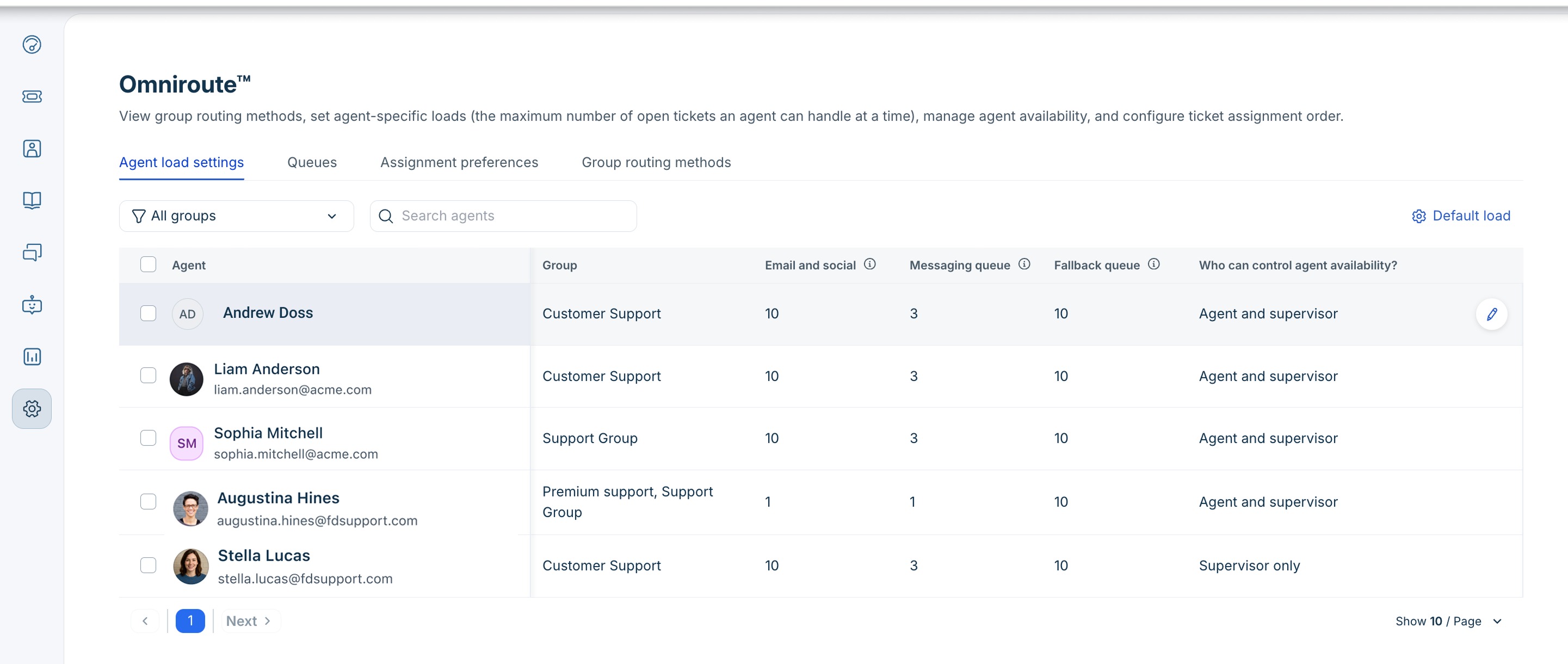Click the pencil edit icon for Andrew Doss
Viewport: 1568px width, 664px height.
coord(1491,313)
